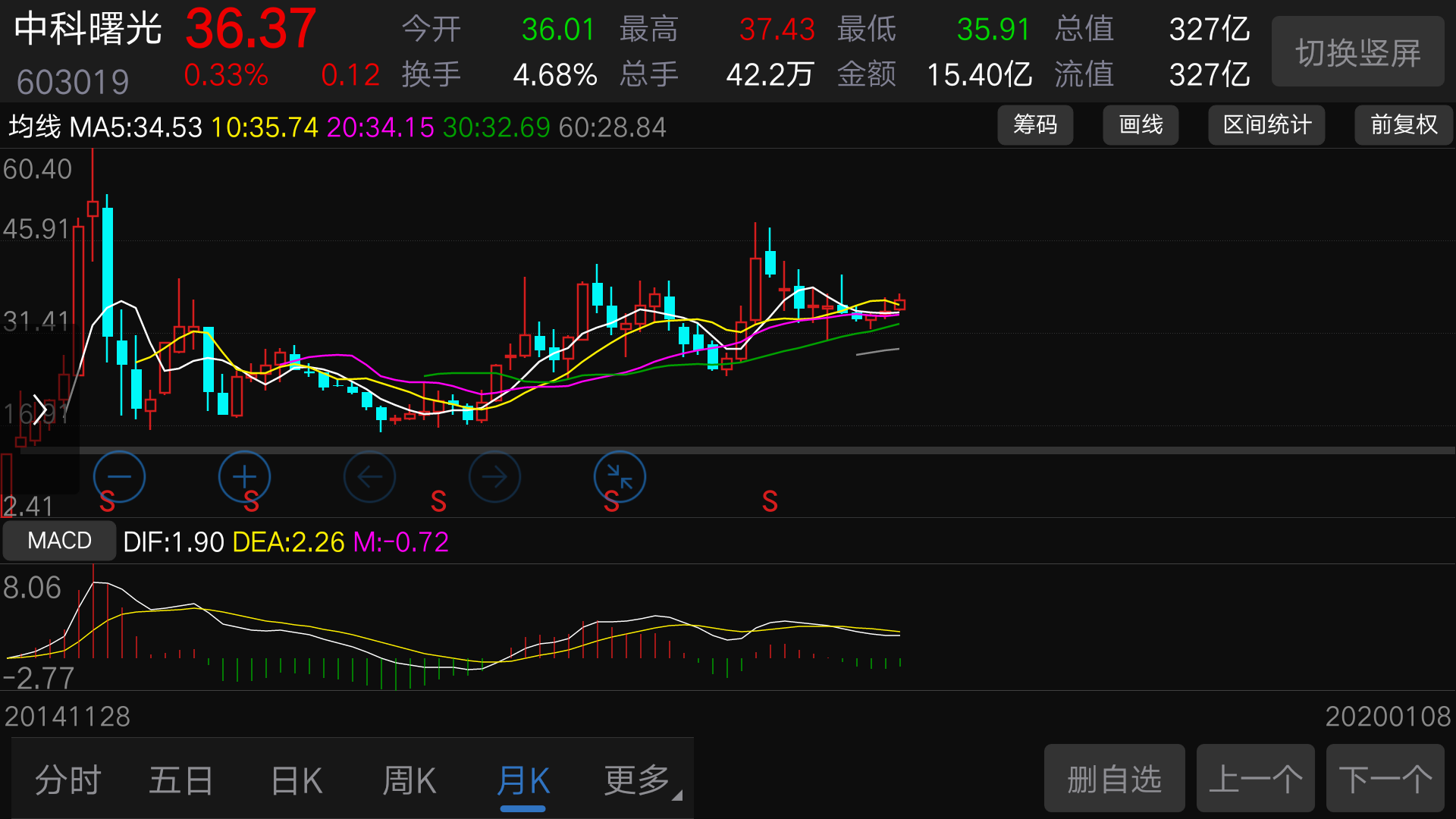
Task: Move the chart right with the forward arrow
Action: 494,476
